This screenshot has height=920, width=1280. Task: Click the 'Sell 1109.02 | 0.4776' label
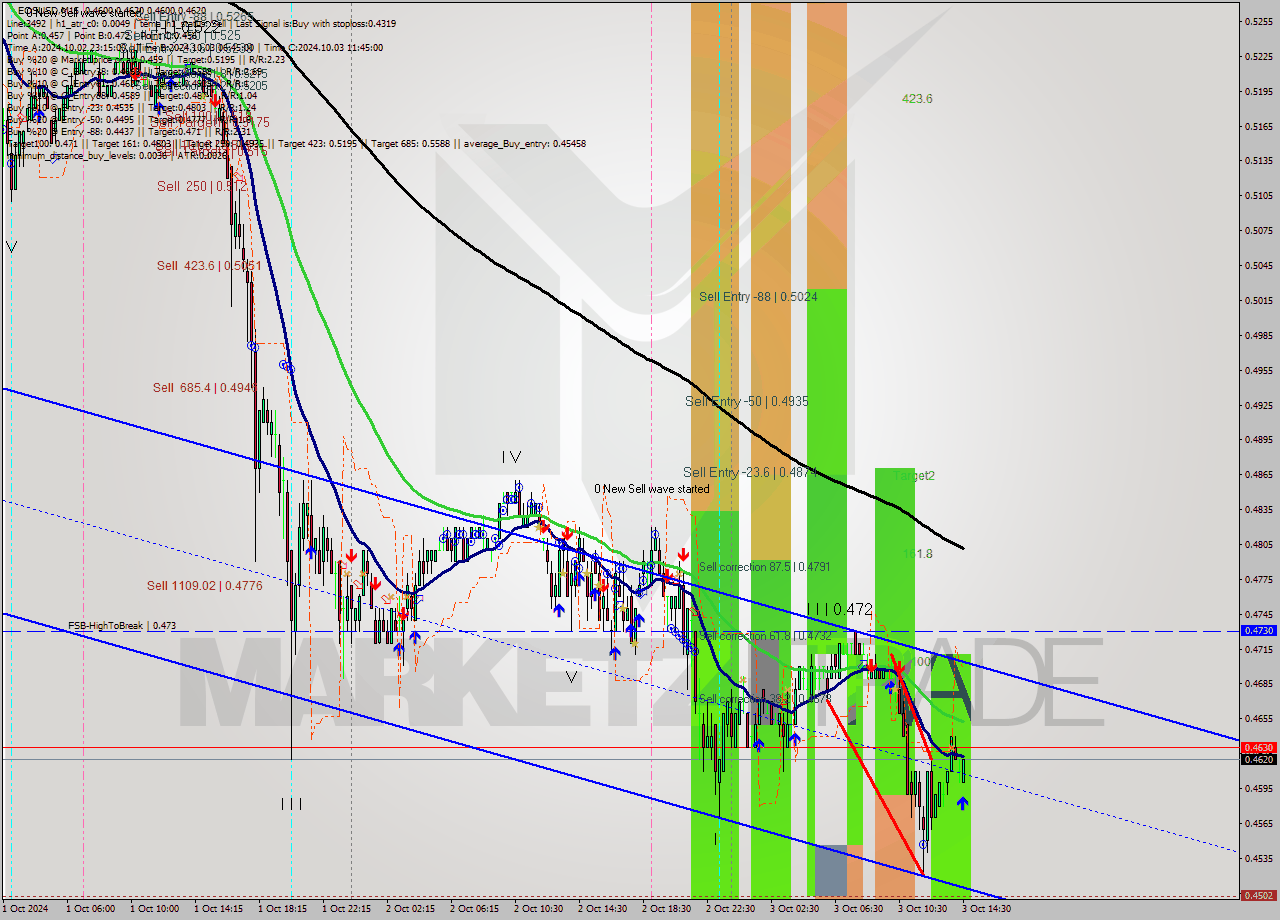pos(204,585)
